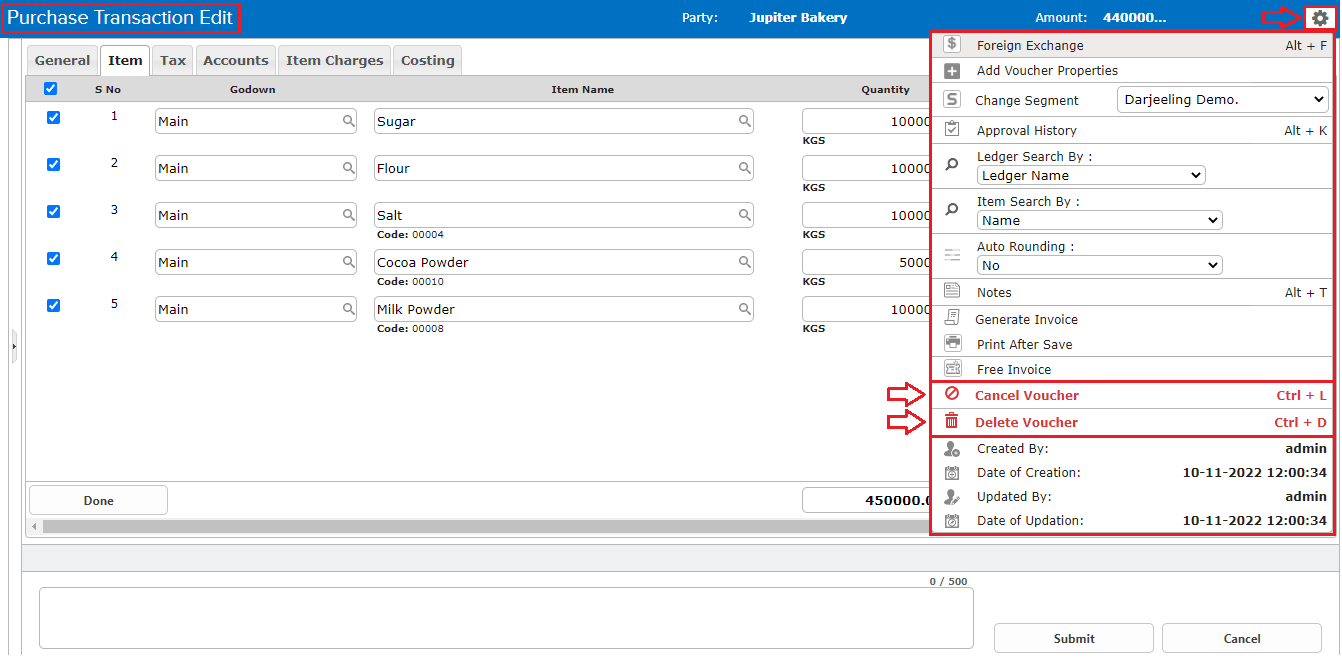Click the Delete Voucher trash icon
Screen dimensions: 1342x659
coord(952,422)
